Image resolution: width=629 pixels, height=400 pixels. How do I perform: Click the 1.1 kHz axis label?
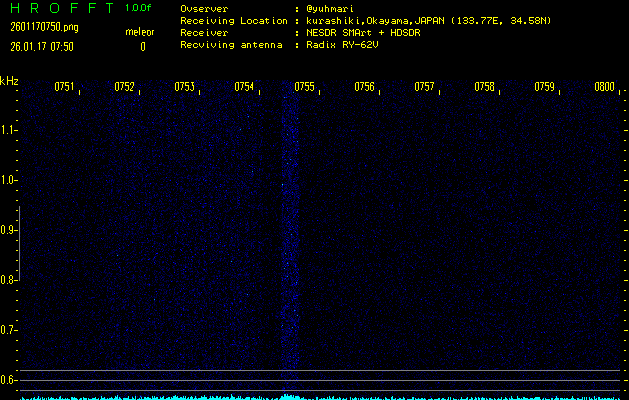pos(8,130)
